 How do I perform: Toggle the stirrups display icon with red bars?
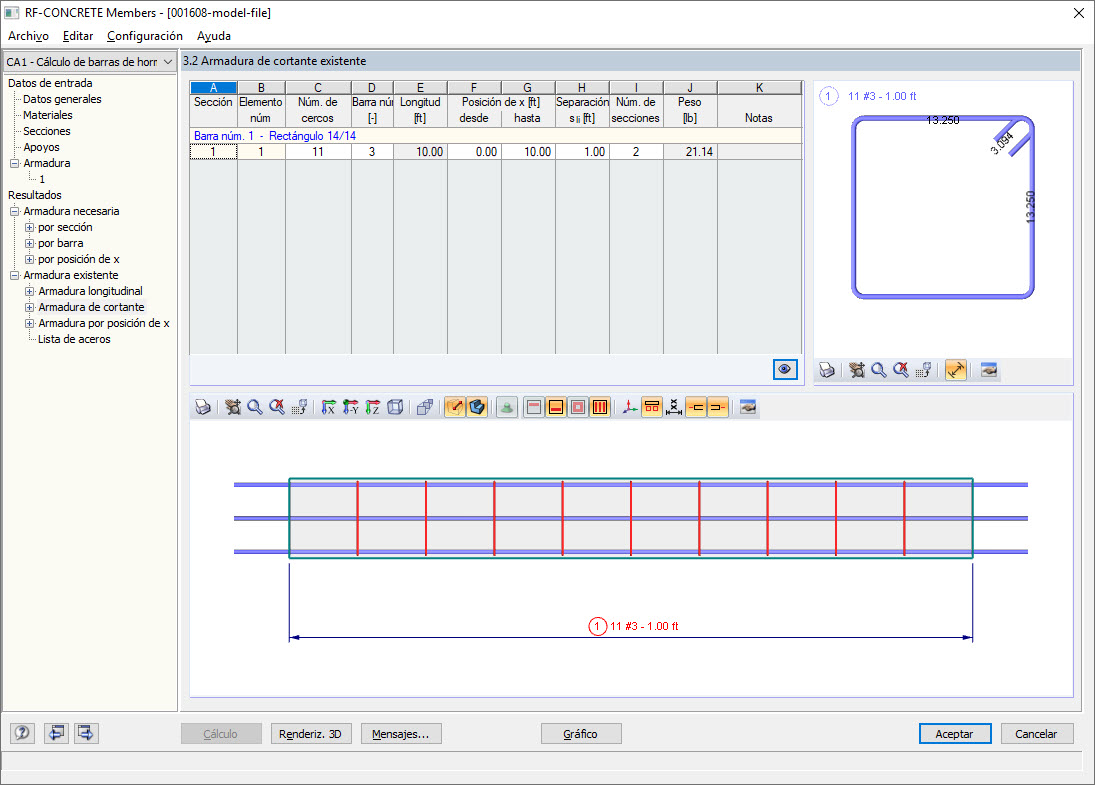click(600, 407)
